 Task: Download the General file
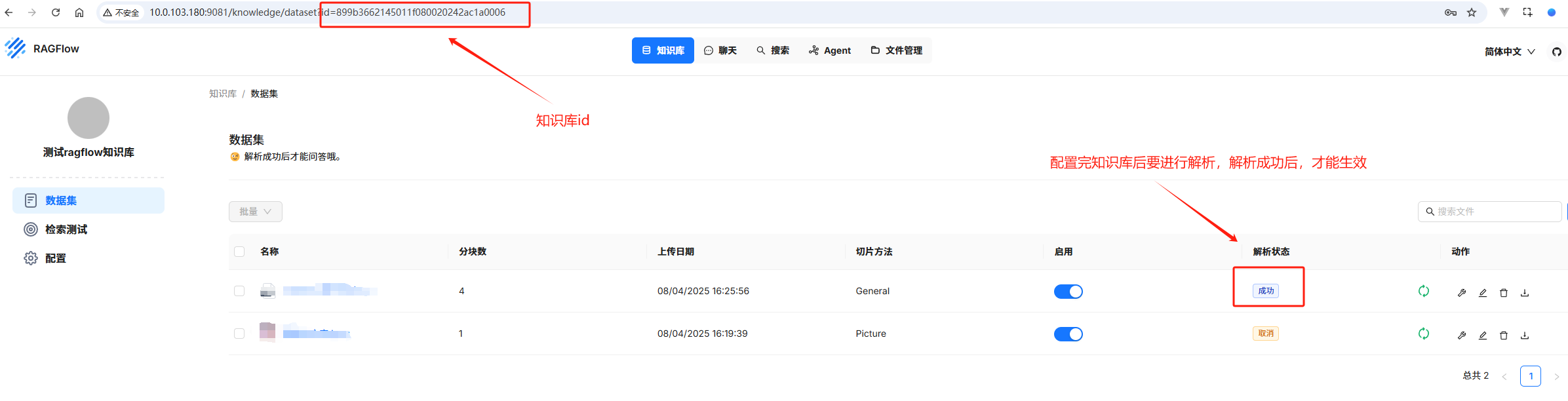click(1524, 293)
